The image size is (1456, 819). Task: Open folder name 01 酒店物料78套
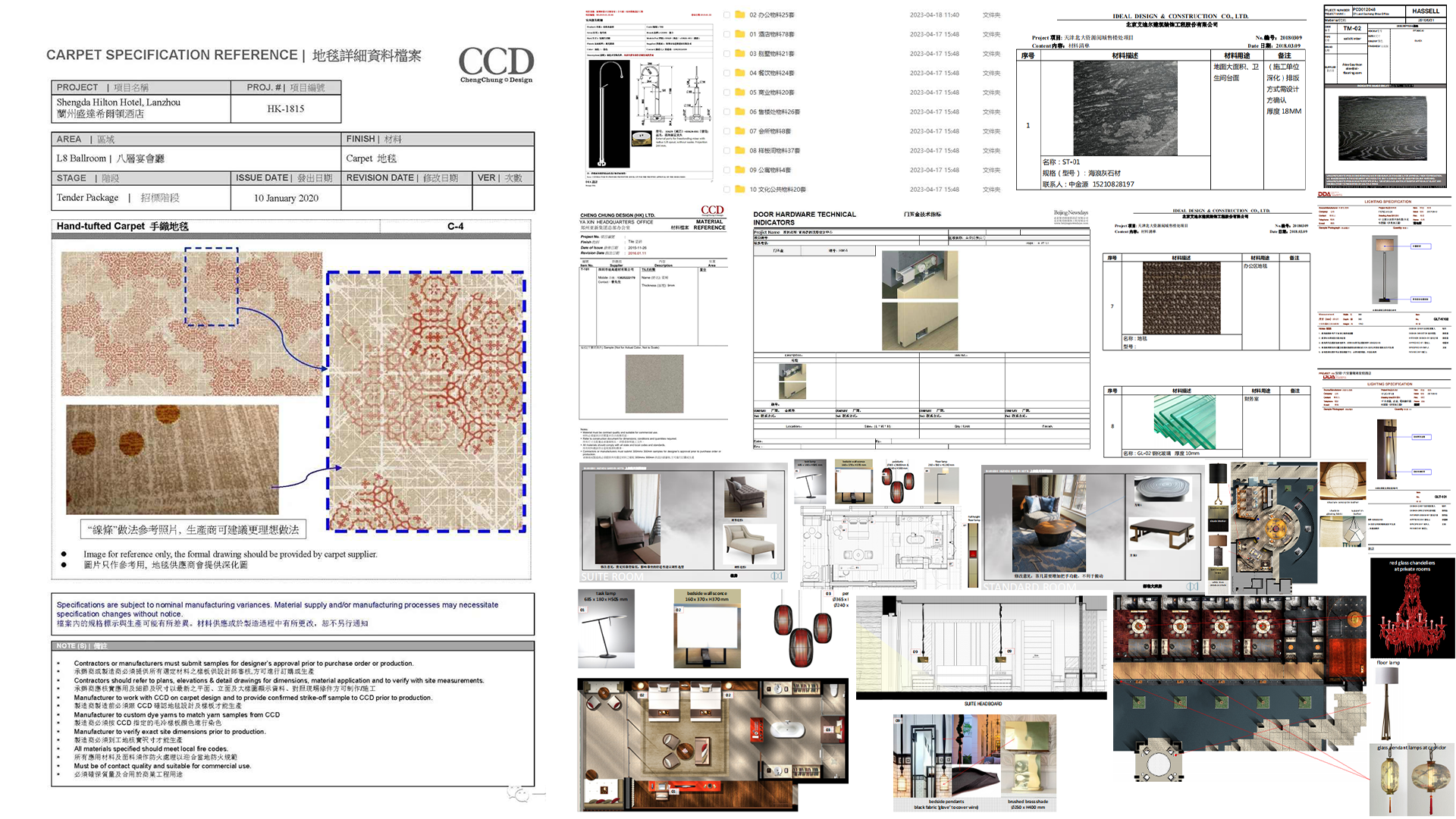point(772,34)
